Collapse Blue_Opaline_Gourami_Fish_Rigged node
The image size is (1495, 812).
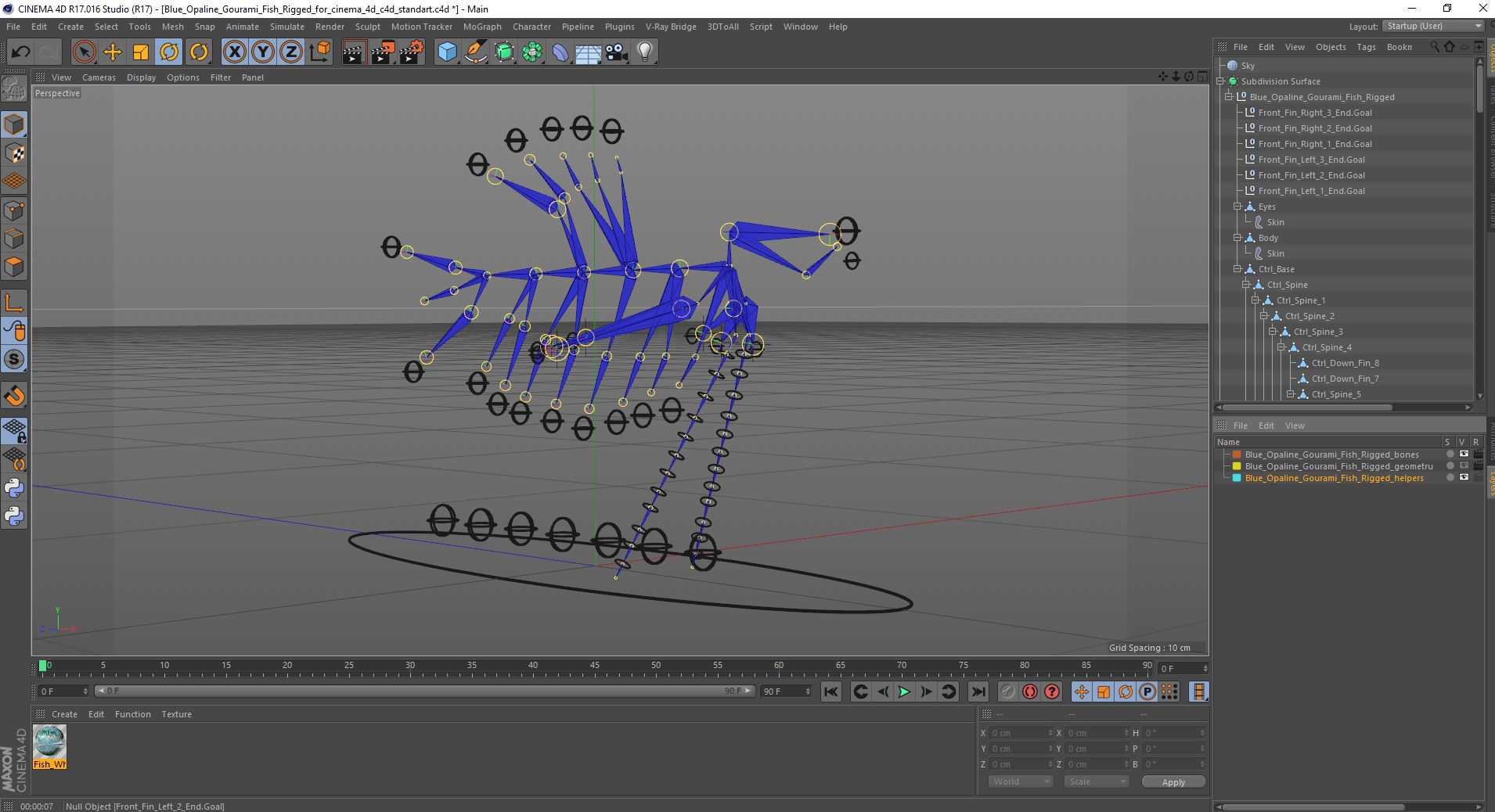click(x=1229, y=97)
